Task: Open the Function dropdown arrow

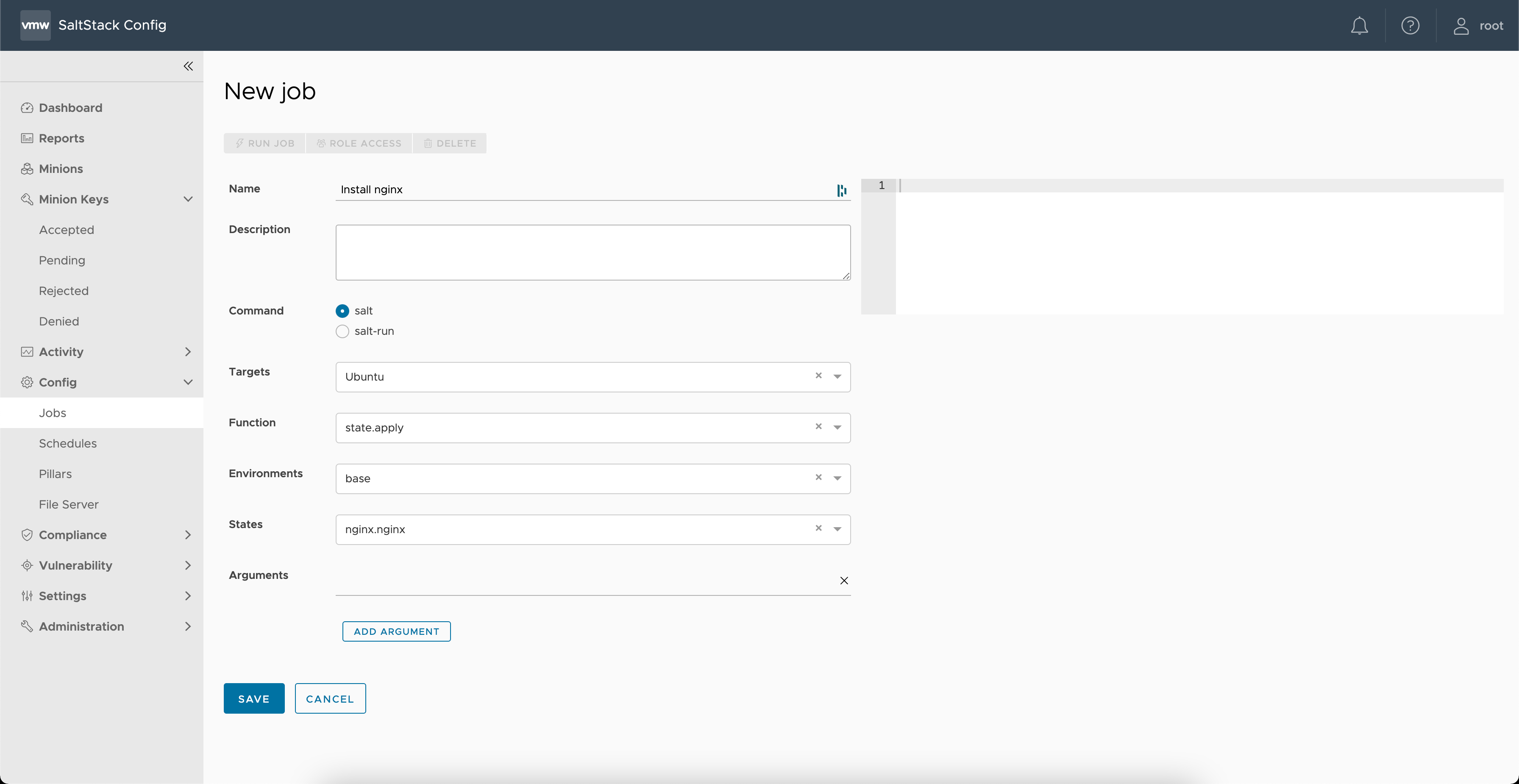Action: 837,427
